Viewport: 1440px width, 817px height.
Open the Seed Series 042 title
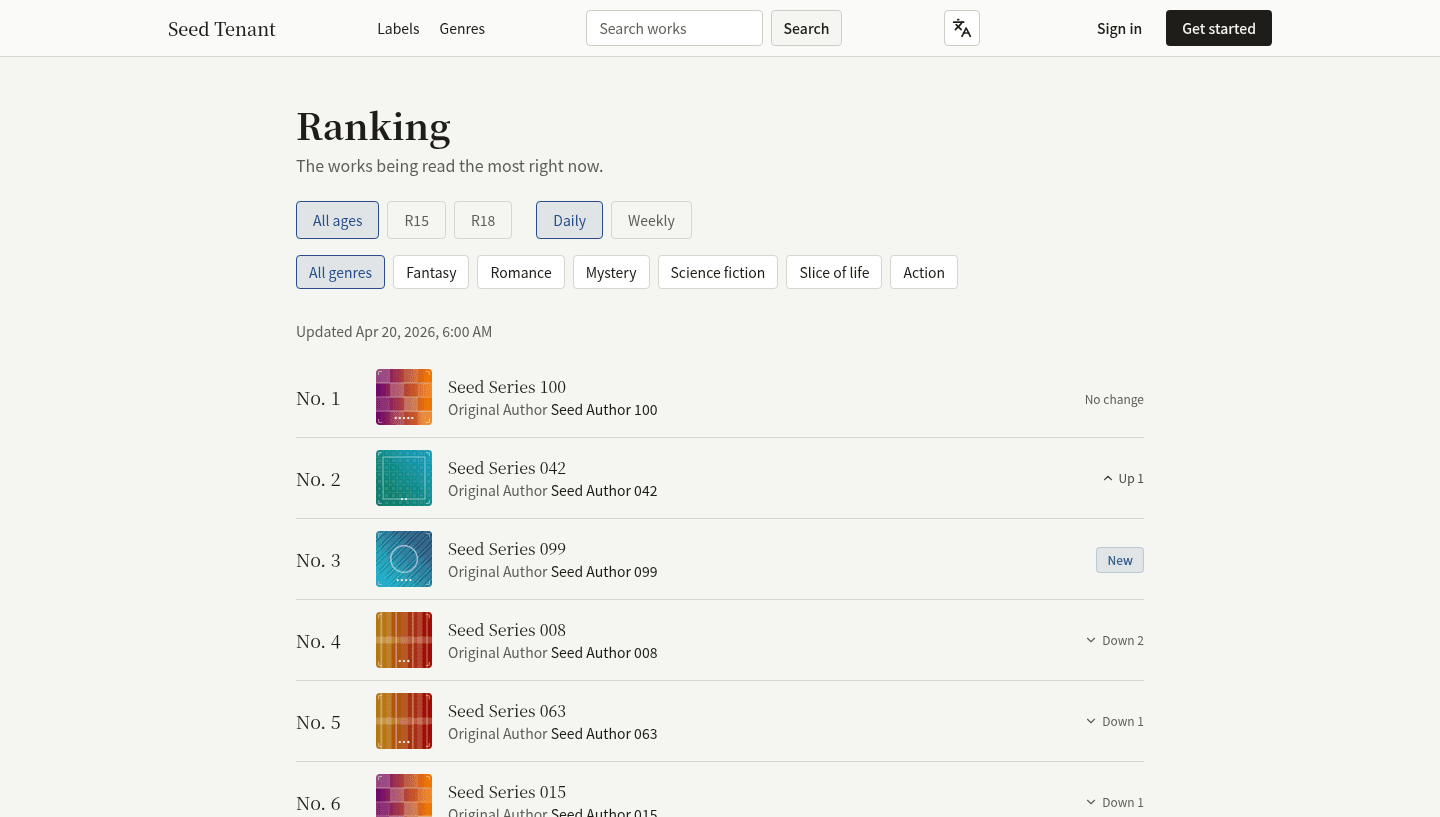click(507, 468)
